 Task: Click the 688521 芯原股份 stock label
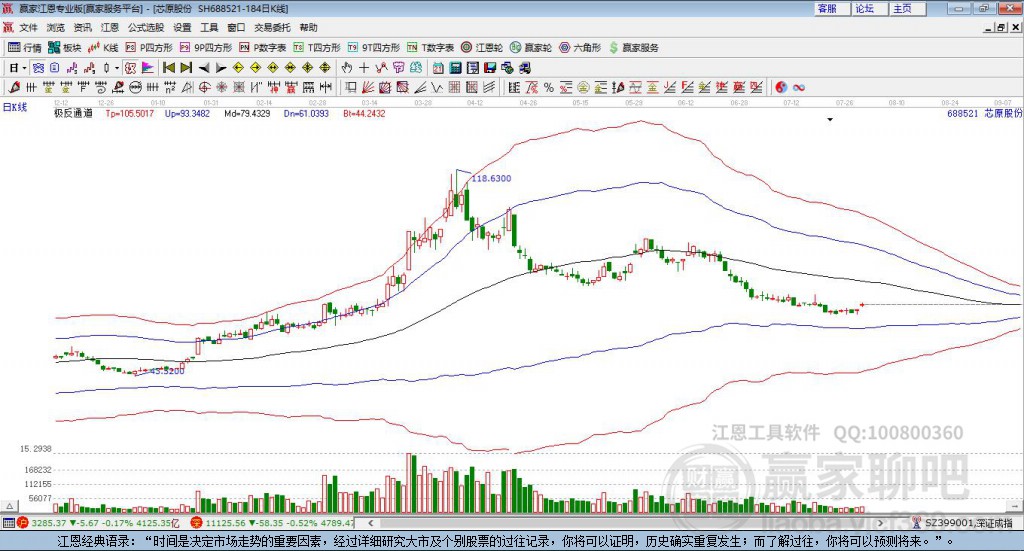point(984,113)
